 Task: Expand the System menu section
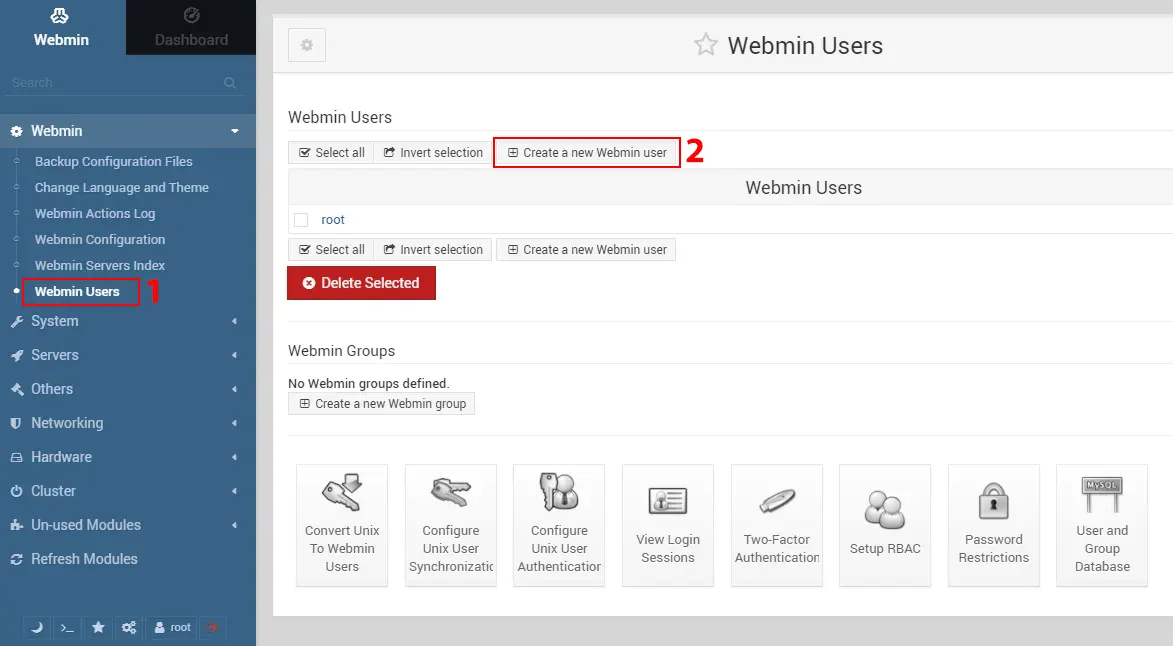pos(128,321)
